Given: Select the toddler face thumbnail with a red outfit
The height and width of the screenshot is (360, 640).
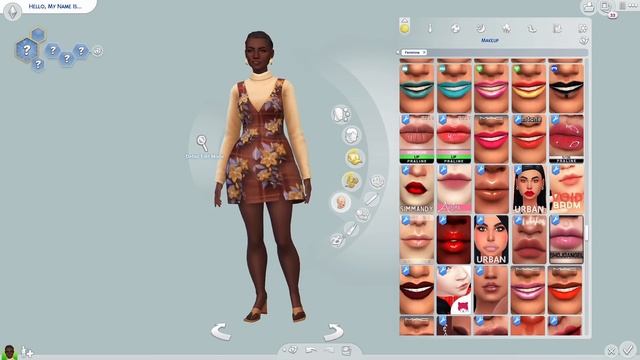Looking at the screenshot, I should (x=454, y=290).
